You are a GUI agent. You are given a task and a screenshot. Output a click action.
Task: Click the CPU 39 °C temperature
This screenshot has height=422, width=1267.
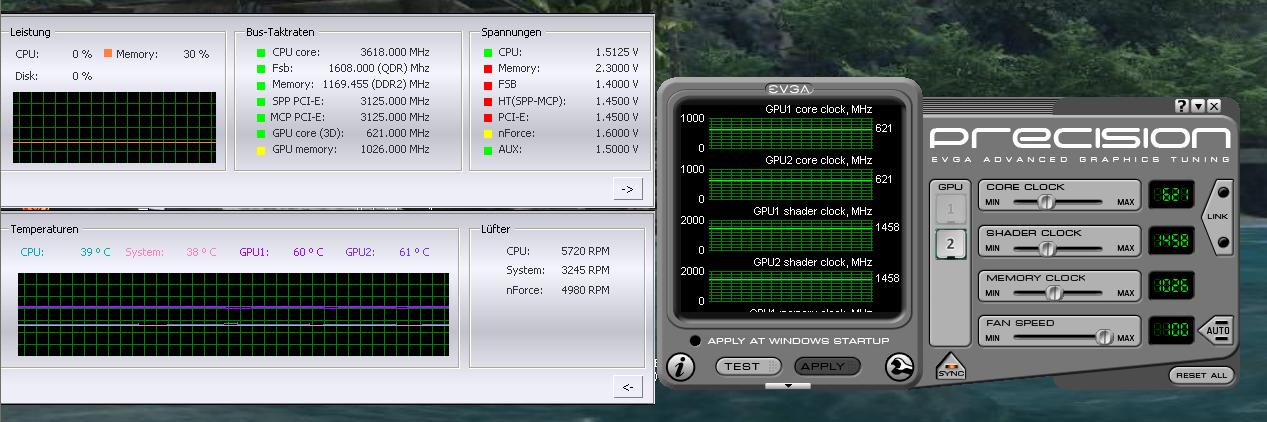point(95,252)
